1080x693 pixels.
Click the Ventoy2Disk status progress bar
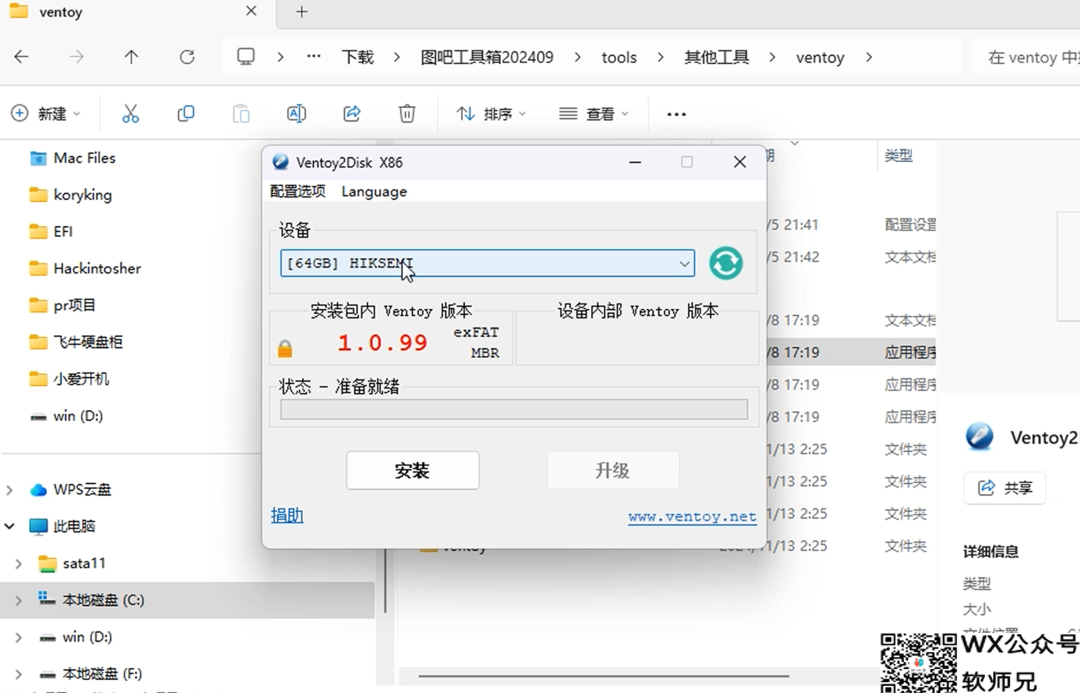(x=514, y=409)
